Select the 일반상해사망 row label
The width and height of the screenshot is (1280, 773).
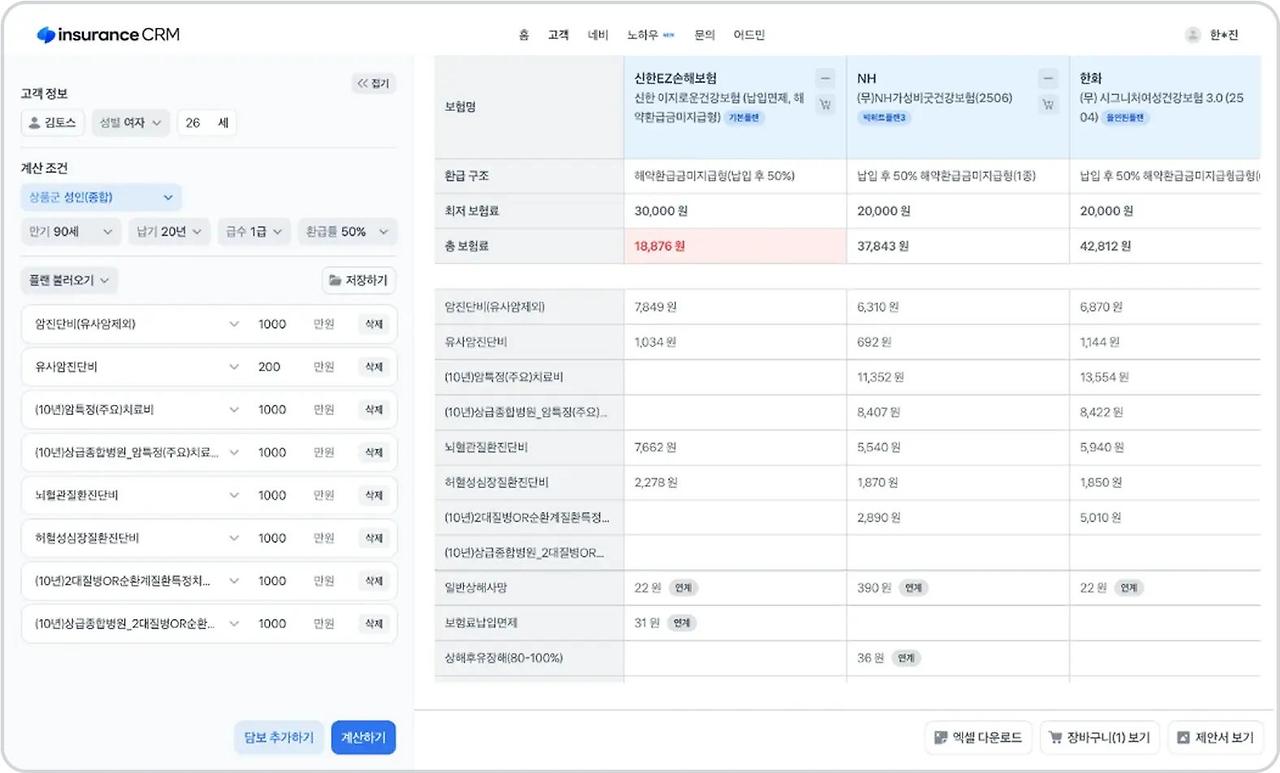(x=529, y=588)
